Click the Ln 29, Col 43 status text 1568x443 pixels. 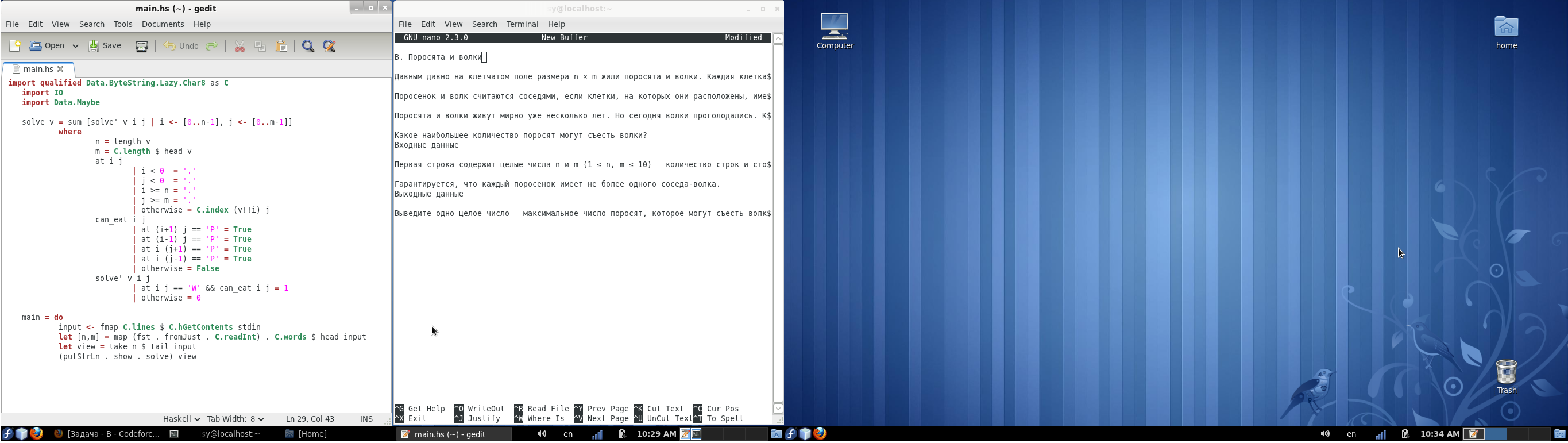[x=310, y=419]
